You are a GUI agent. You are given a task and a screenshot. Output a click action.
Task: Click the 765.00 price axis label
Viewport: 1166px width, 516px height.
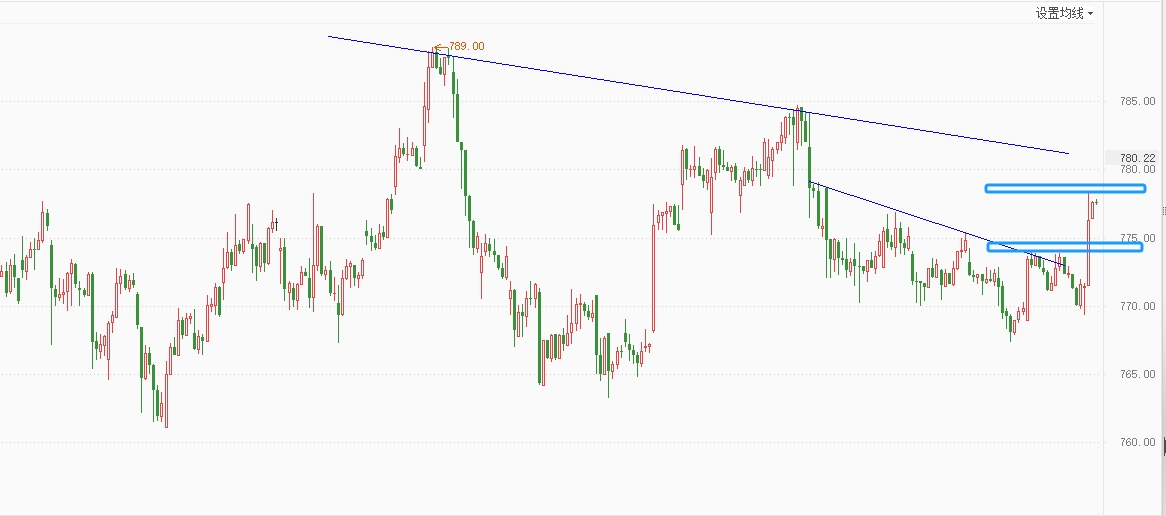[x=1138, y=374]
